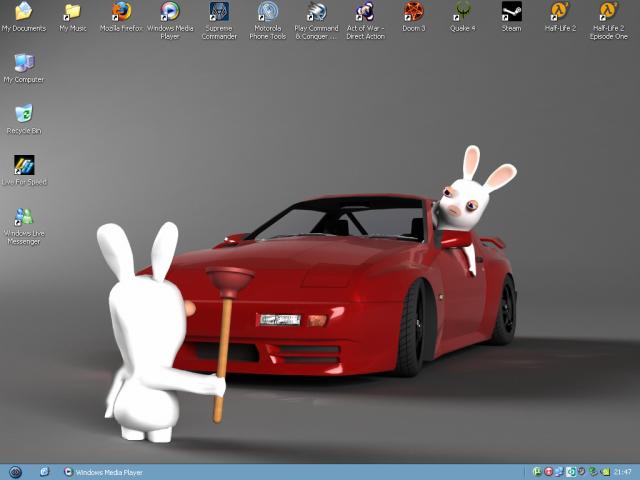Click the dark round tray icon

click(x=581, y=471)
